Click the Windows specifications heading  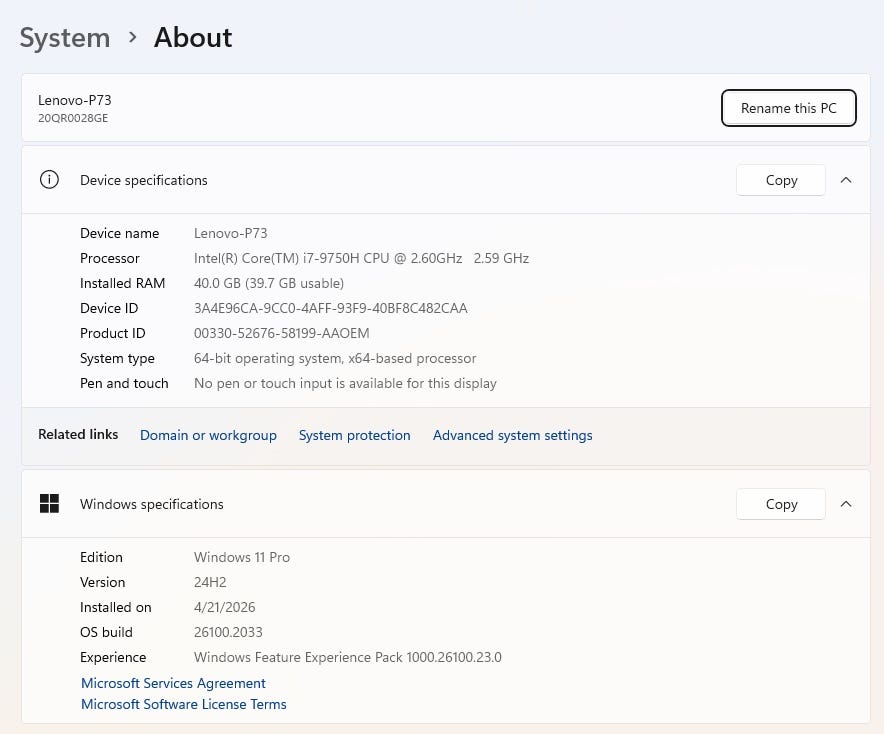(x=152, y=504)
